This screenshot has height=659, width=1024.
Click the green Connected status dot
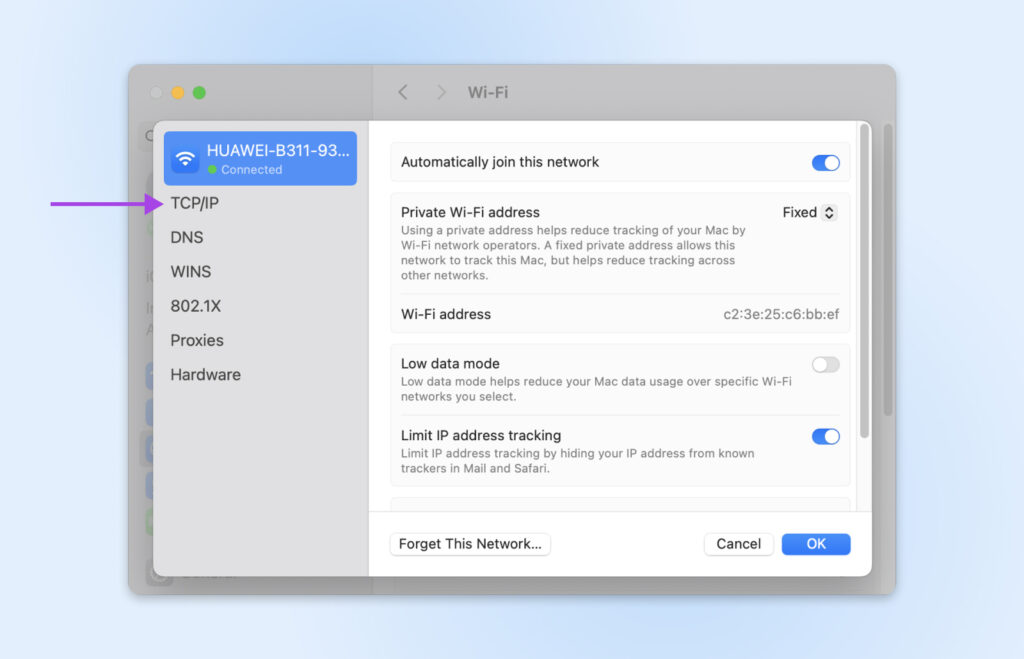212,170
